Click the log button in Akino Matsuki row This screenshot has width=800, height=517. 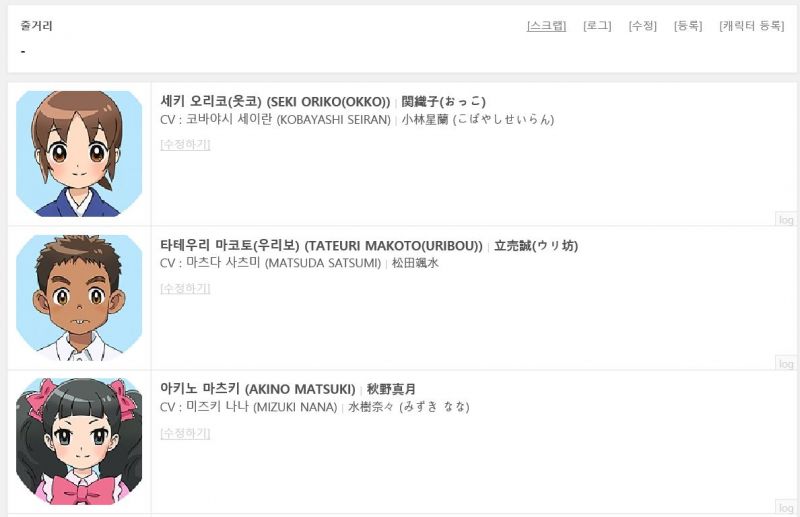click(x=786, y=507)
